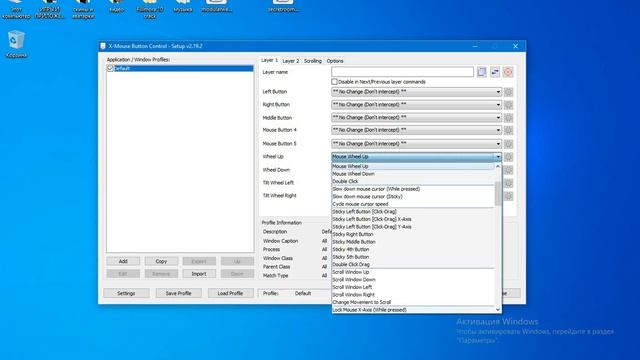Open the gear settings for Tilt Wheel Right

point(508,196)
